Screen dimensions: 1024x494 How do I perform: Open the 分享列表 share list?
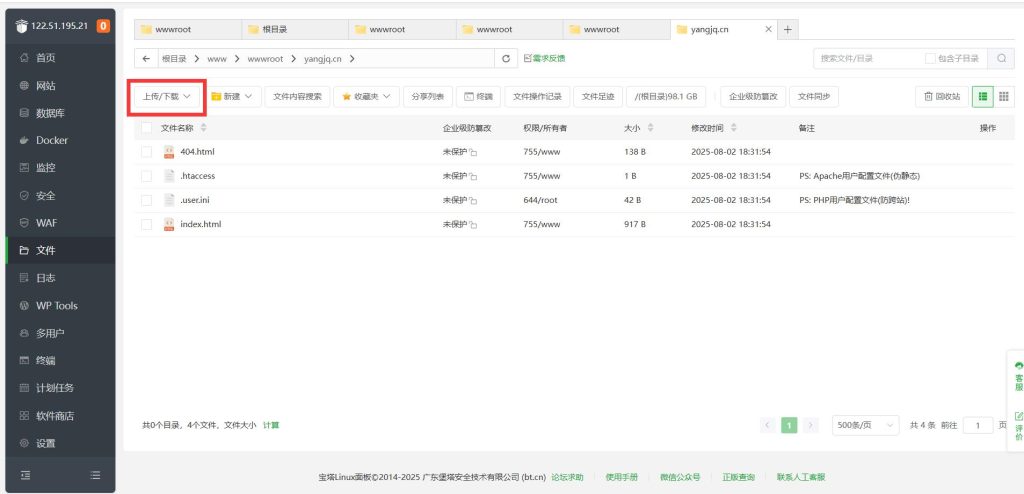[428, 97]
